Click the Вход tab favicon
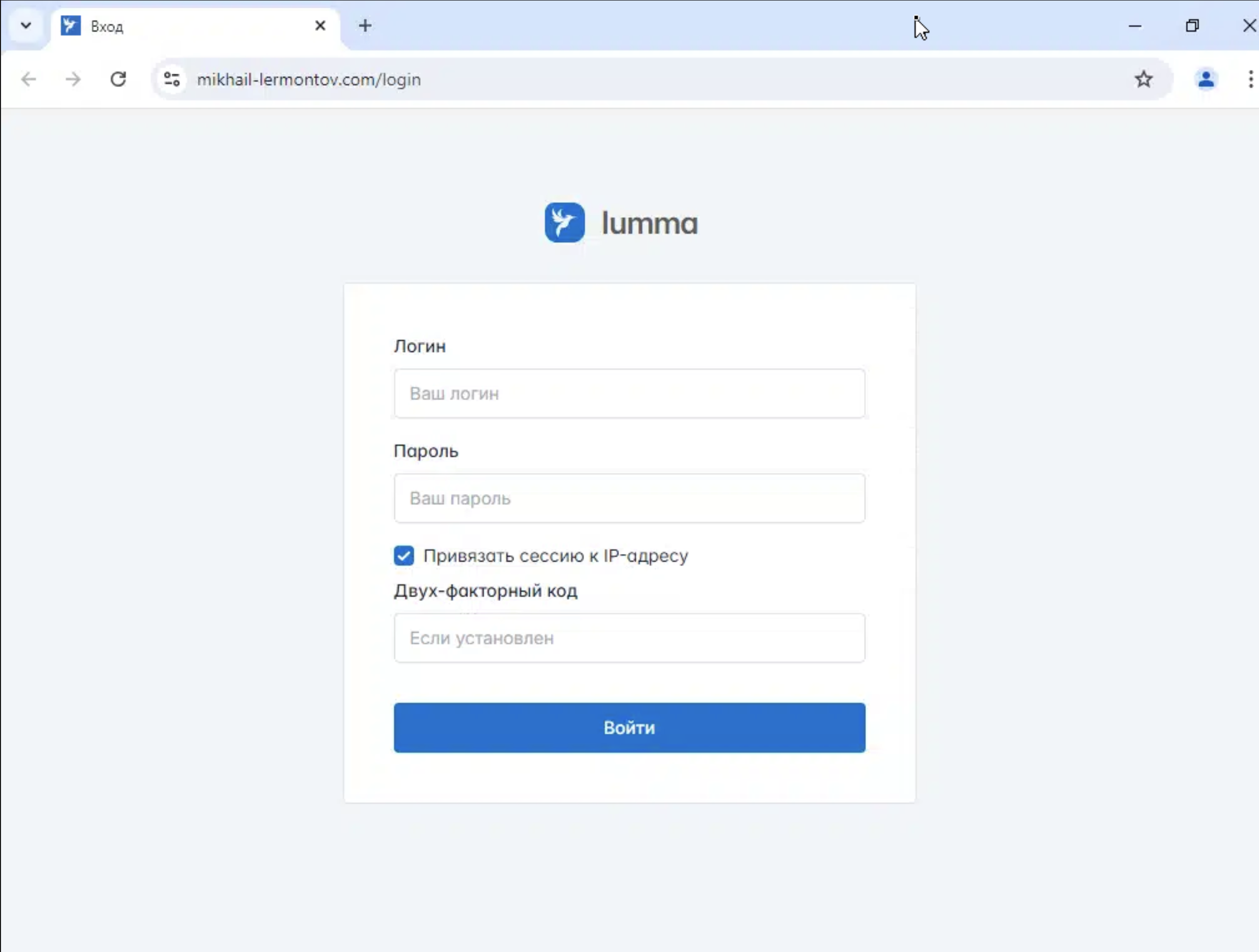Viewport: 1259px width, 952px height. tap(70, 26)
